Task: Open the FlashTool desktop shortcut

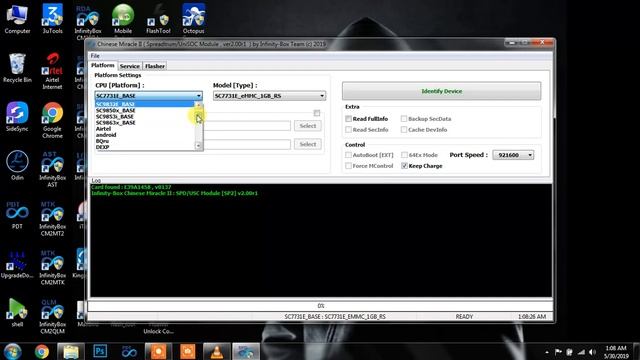Action: point(158,19)
